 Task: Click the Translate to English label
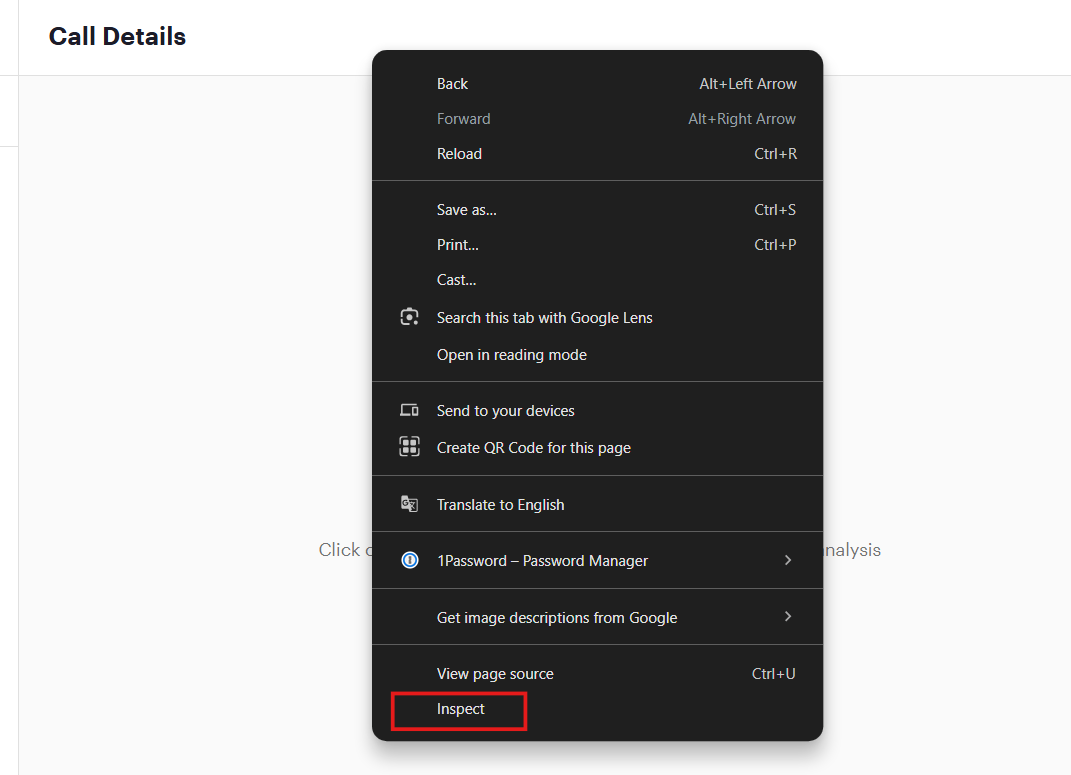tap(501, 505)
